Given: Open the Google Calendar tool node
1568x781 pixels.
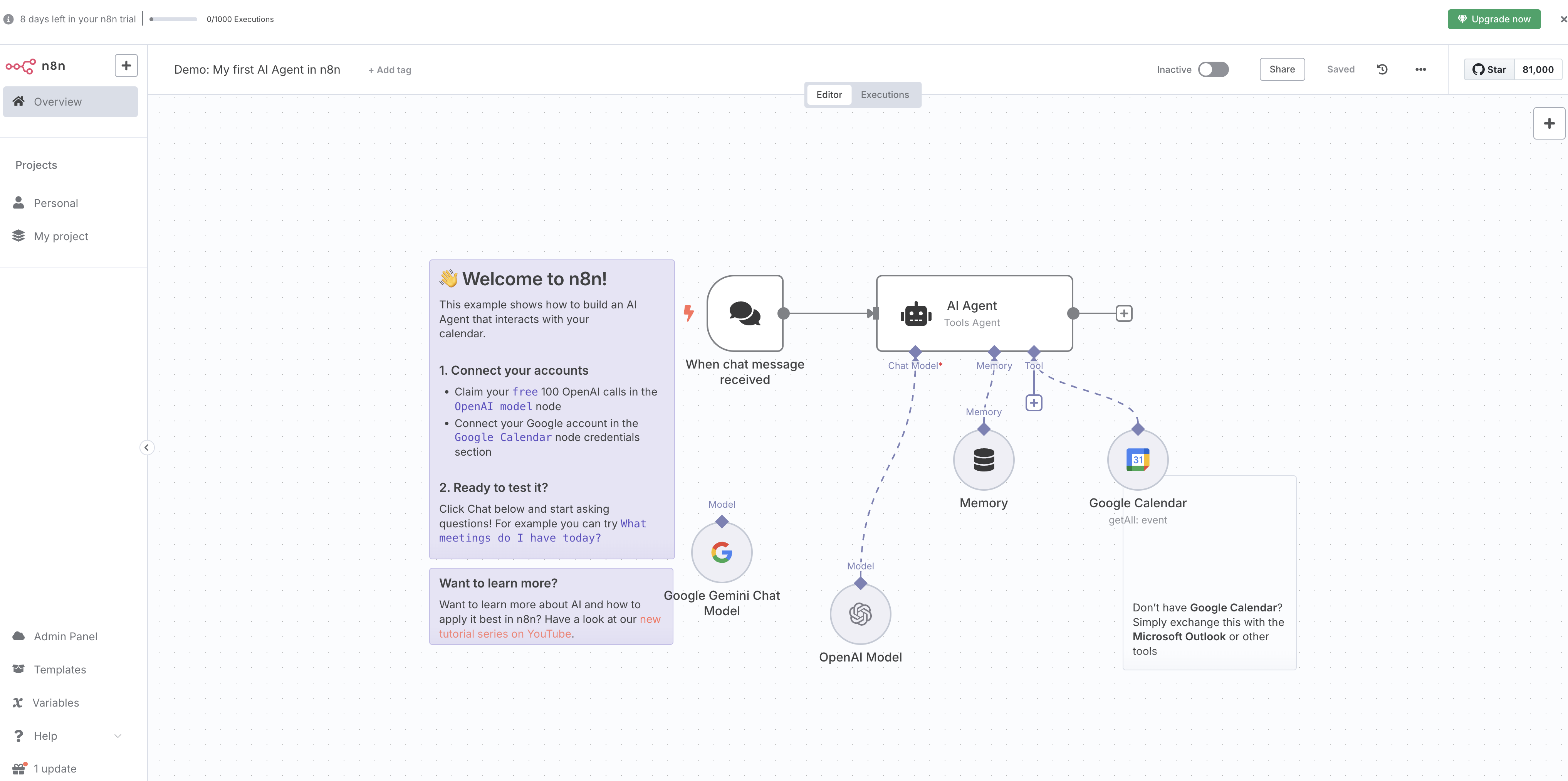Looking at the screenshot, I should pyautogui.click(x=1137, y=460).
